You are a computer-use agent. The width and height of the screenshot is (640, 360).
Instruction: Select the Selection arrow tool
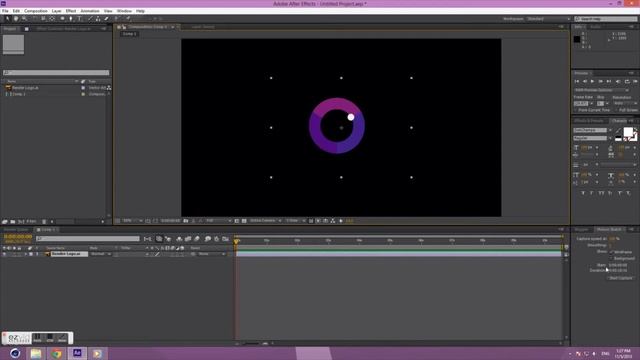pyautogui.click(x=7, y=18)
